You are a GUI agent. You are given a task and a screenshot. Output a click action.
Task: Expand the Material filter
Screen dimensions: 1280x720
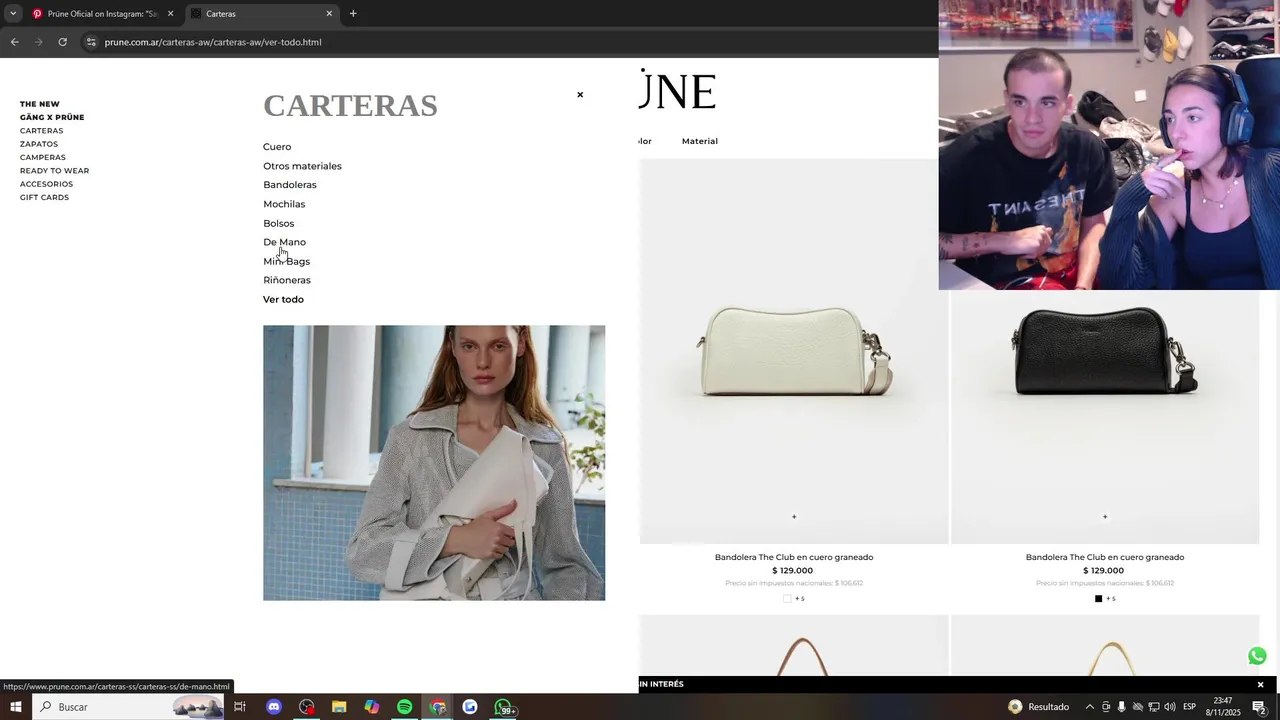(700, 141)
